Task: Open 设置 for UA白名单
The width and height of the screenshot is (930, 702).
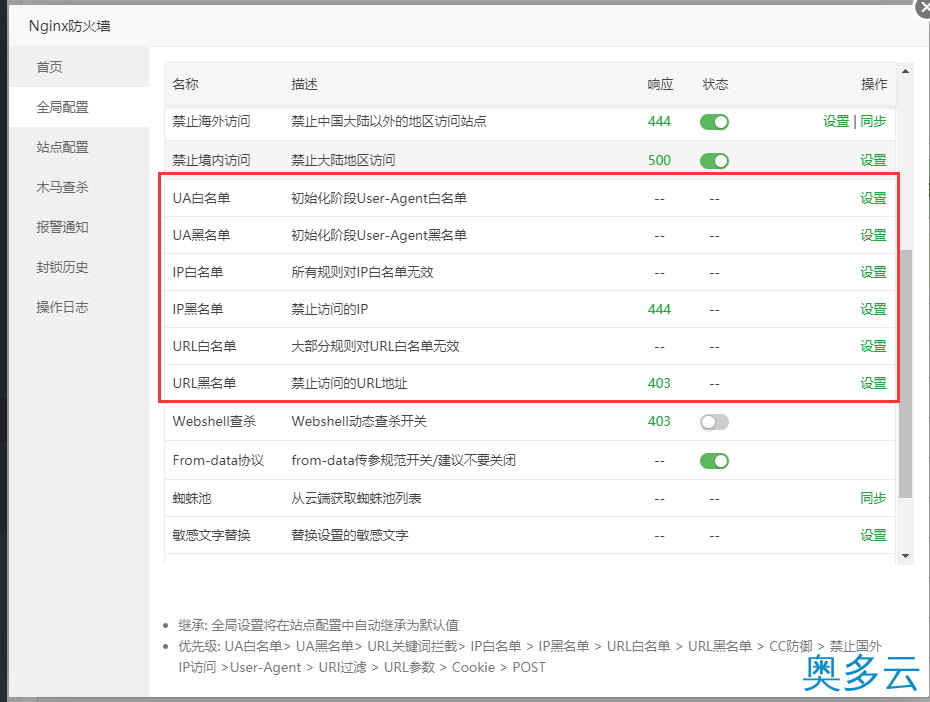Action: (873, 198)
